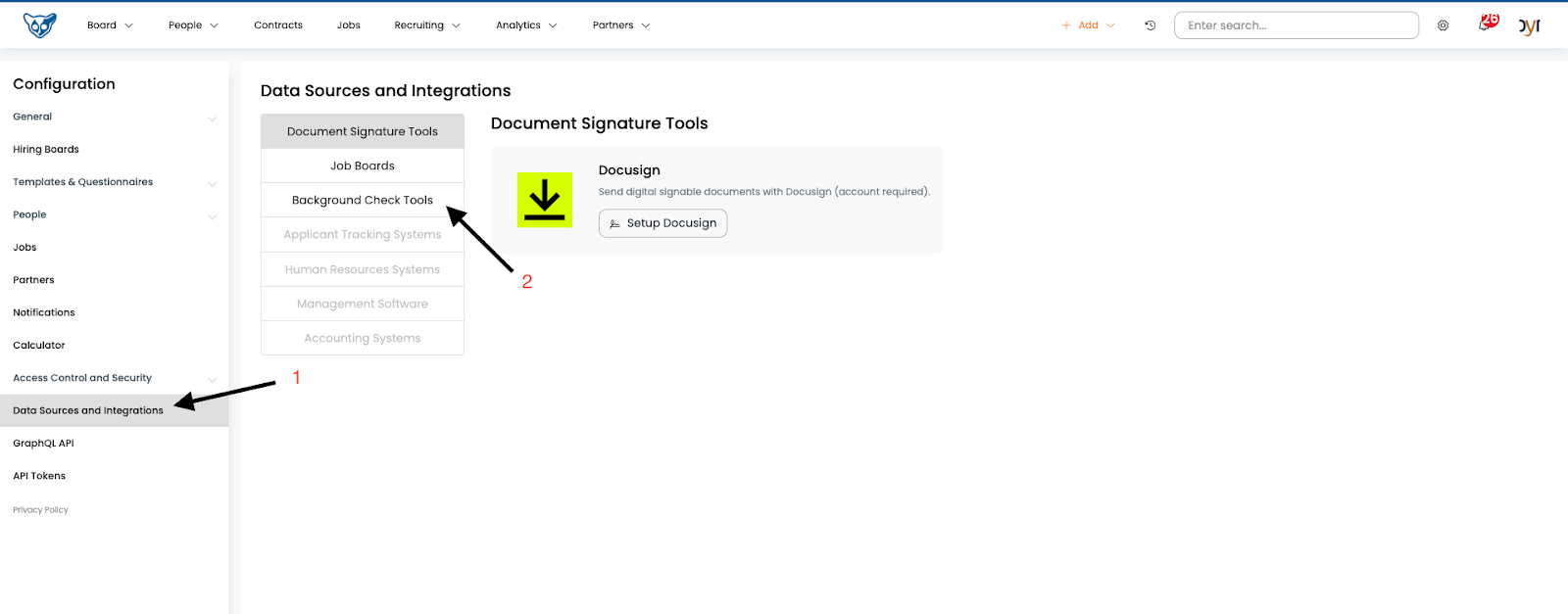Go to Contracts in top navigation
1568x614 pixels.
[278, 25]
